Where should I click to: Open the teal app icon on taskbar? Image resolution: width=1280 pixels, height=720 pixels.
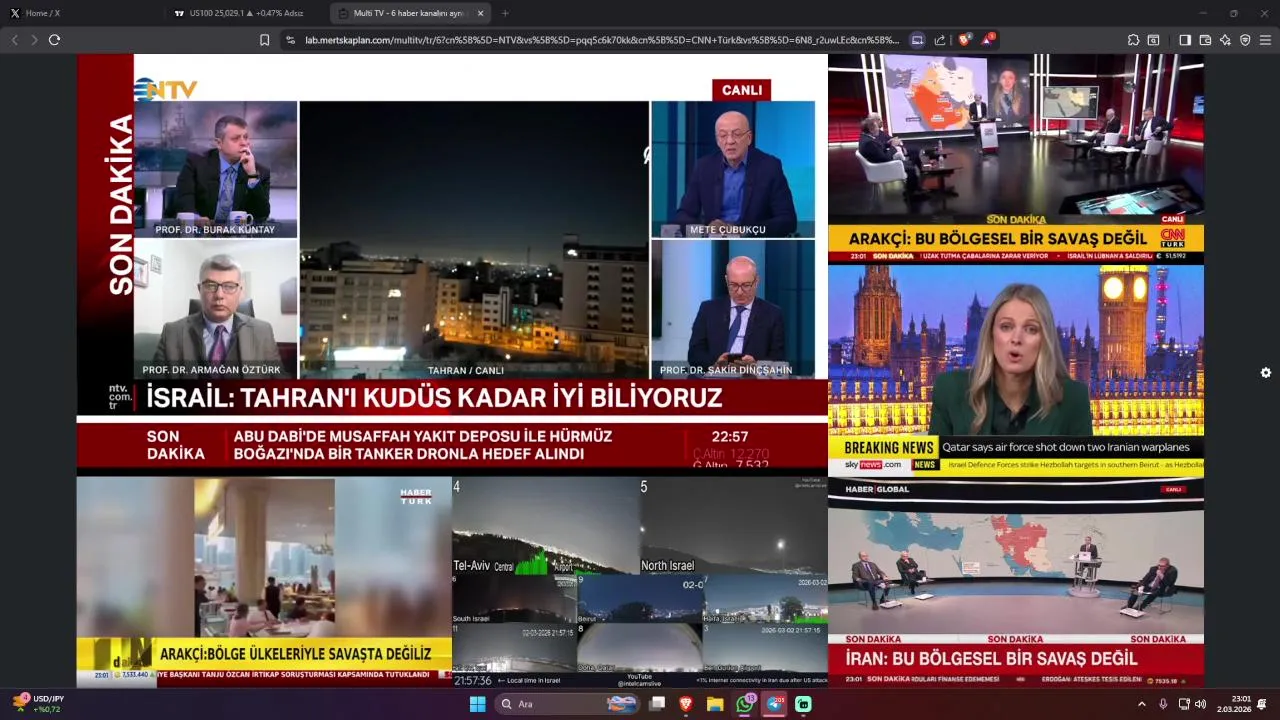[x=803, y=704]
